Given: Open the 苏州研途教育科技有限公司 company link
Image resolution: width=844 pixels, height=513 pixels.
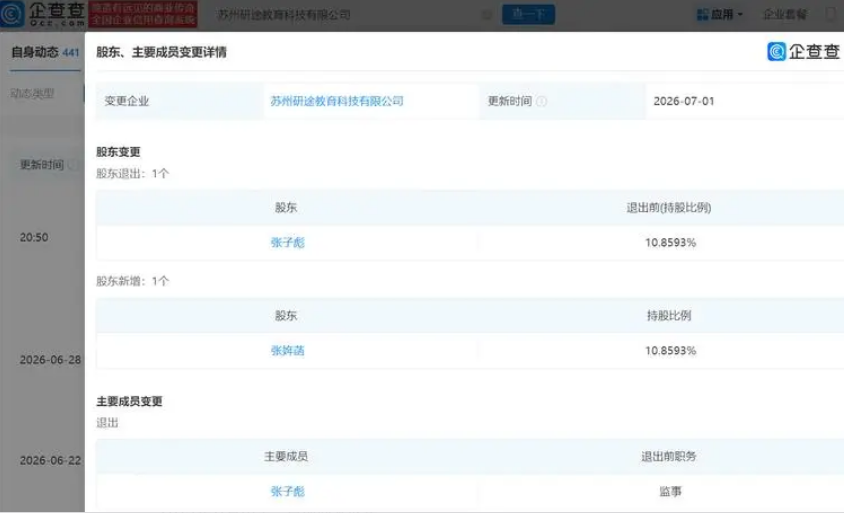Looking at the screenshot, I should (336, 101).
